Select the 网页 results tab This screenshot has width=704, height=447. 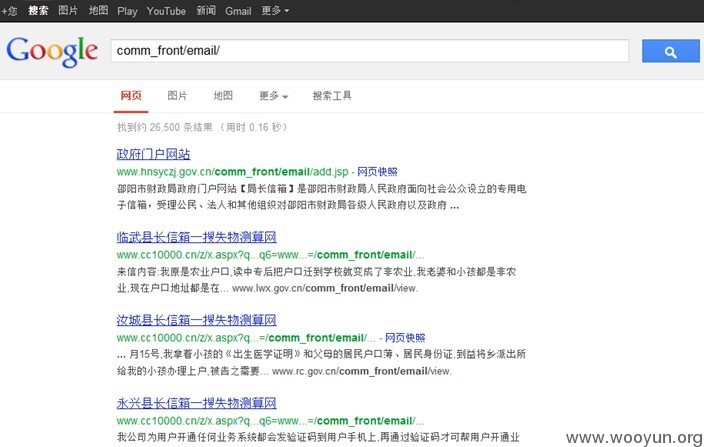click(131, 96)
